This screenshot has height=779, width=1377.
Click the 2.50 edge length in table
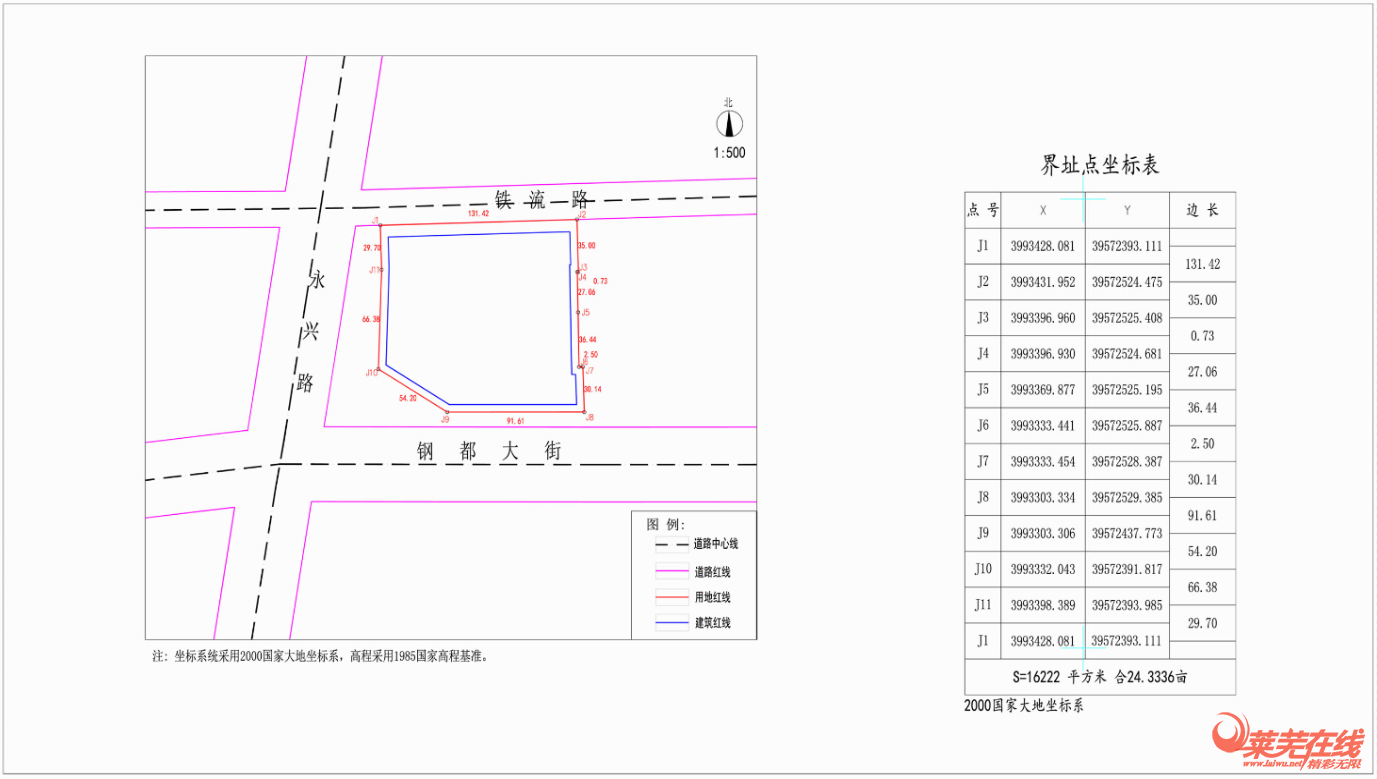(x=1202, y=444)
